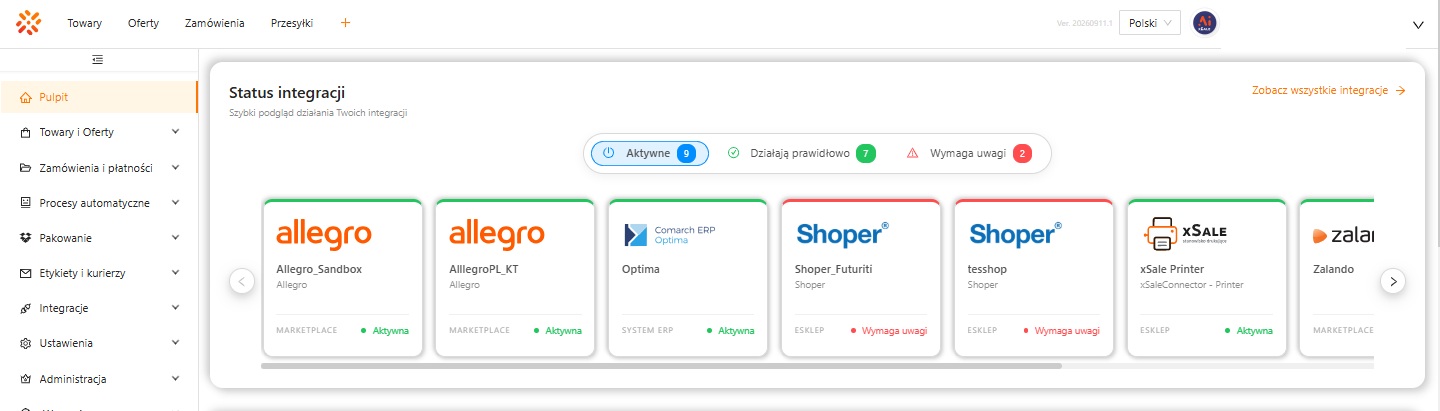
Task: Click the AlllegroPL_KT card title
Action: [484, 269]
